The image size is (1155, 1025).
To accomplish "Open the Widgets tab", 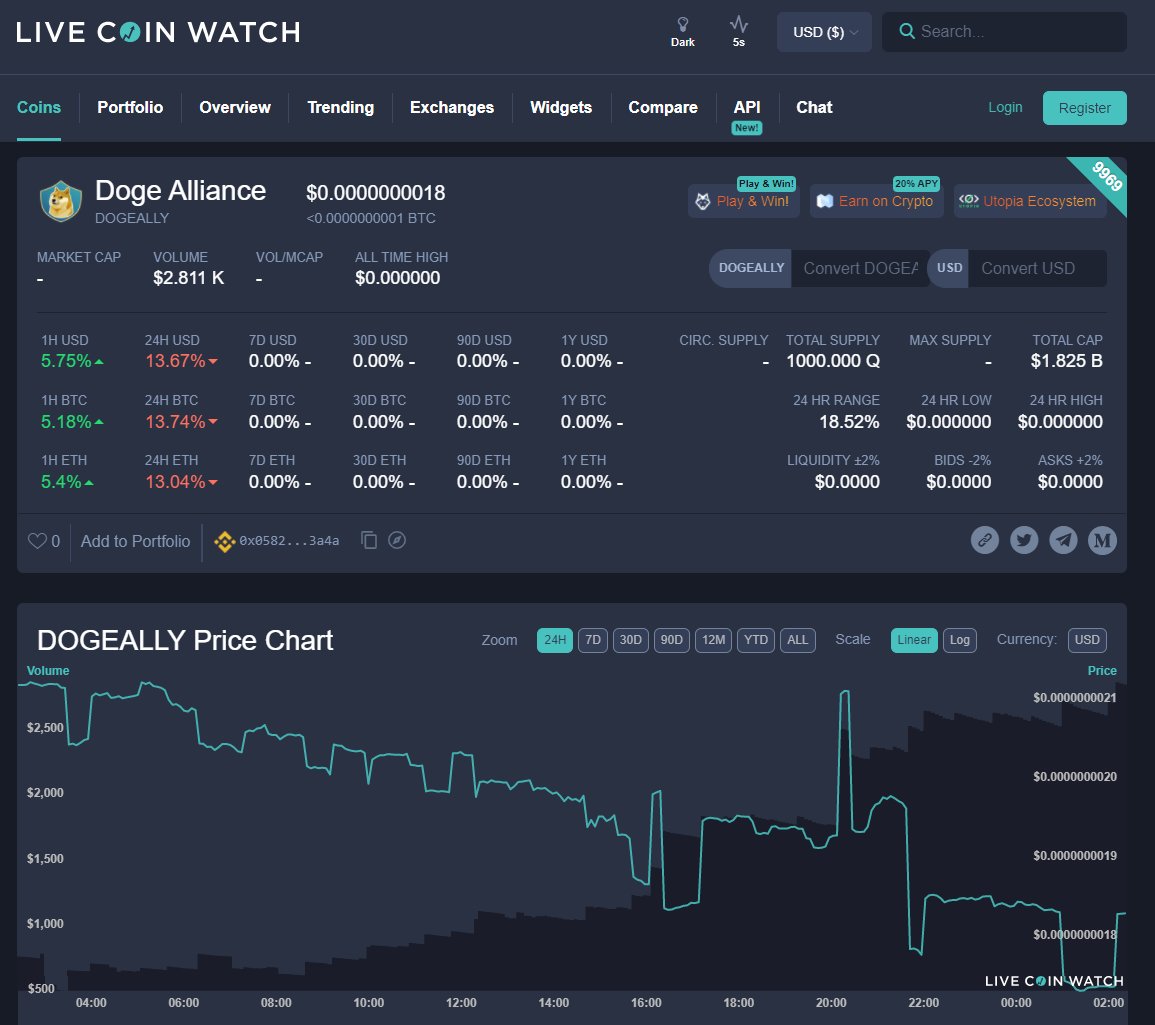I will coord(561,108).
